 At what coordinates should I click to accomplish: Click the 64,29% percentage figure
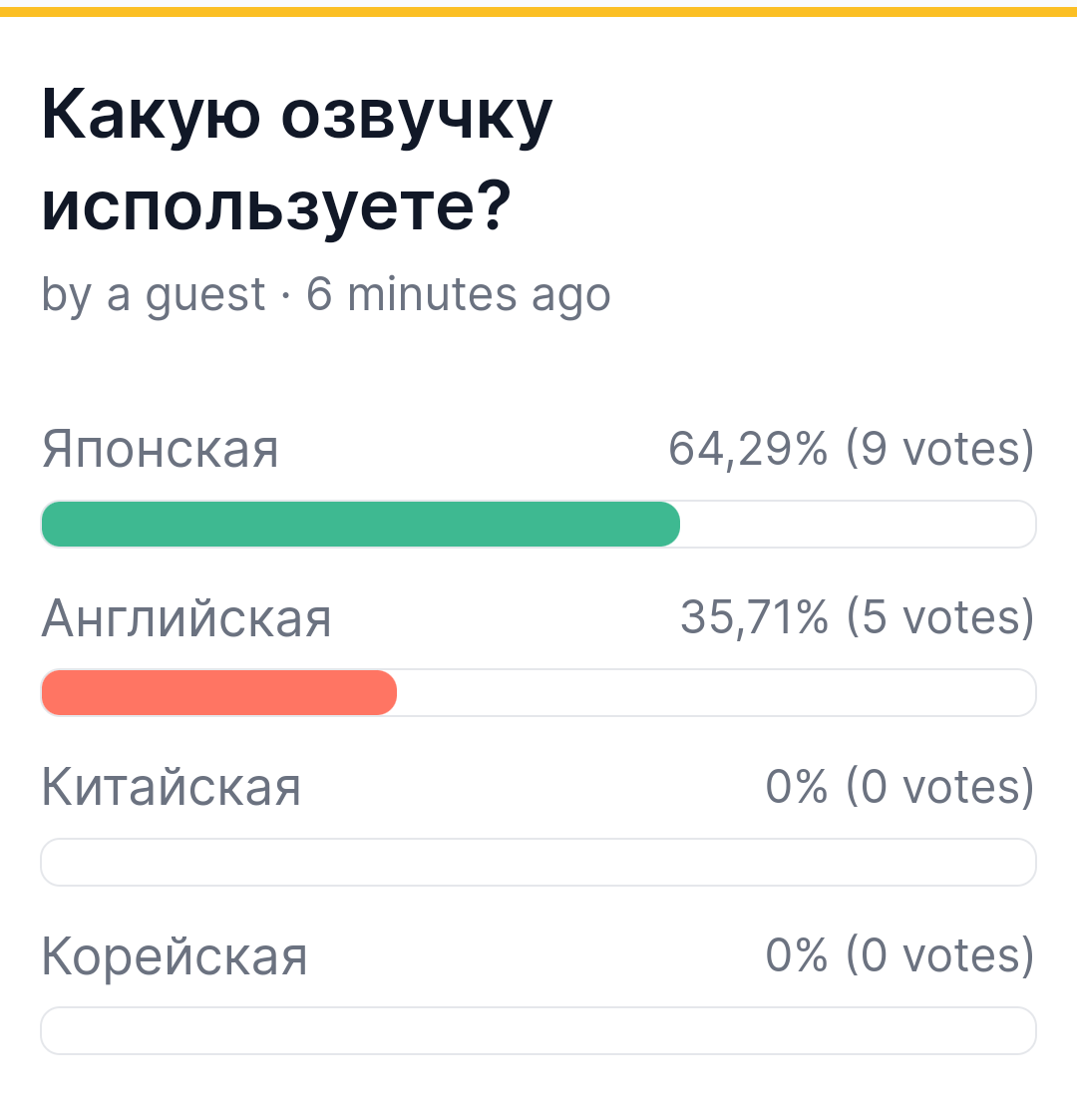click(x=748, y=449)
